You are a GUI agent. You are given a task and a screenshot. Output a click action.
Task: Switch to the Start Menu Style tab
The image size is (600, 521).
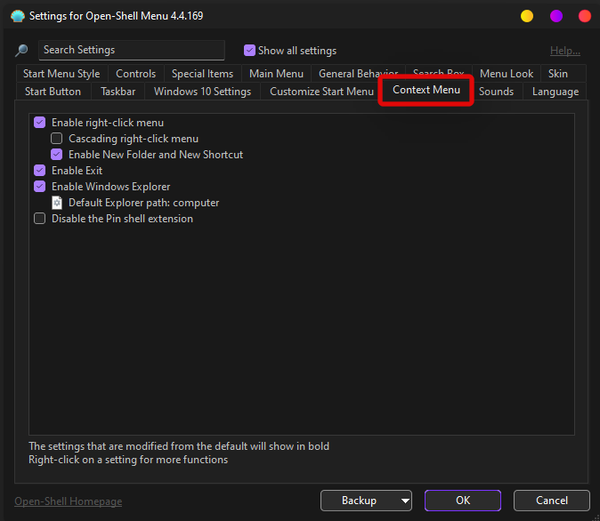[61, 74]
